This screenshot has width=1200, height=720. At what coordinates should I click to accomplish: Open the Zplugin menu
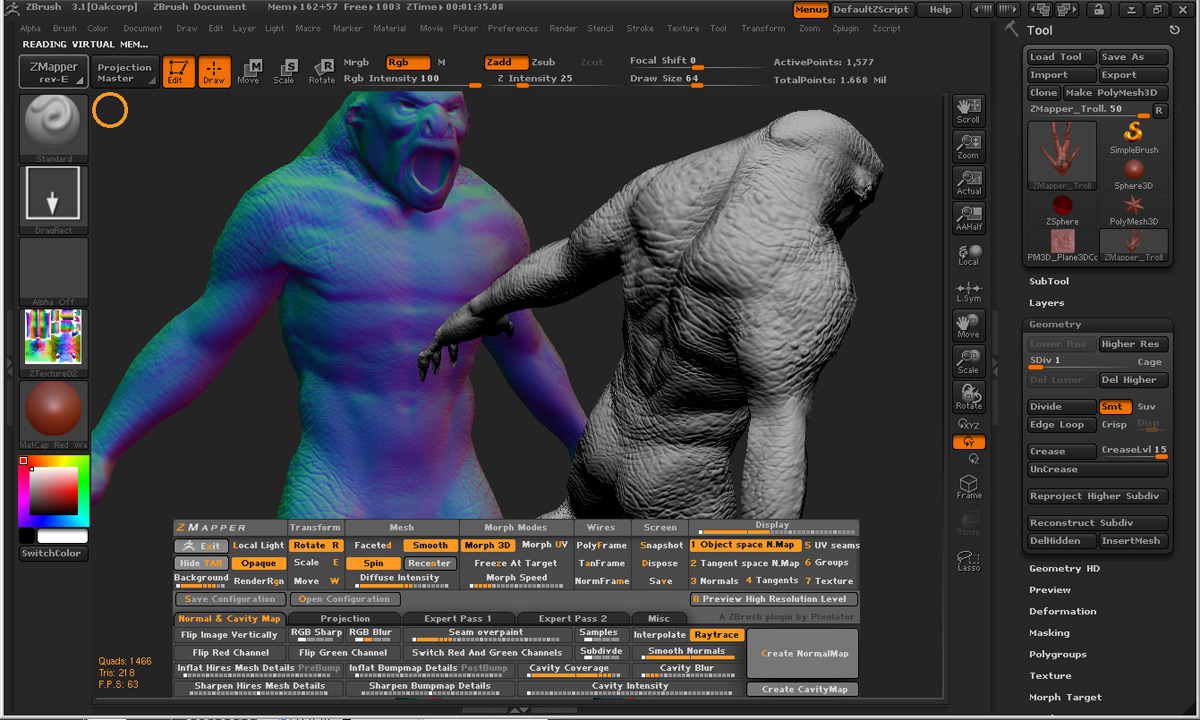point(845,28)
